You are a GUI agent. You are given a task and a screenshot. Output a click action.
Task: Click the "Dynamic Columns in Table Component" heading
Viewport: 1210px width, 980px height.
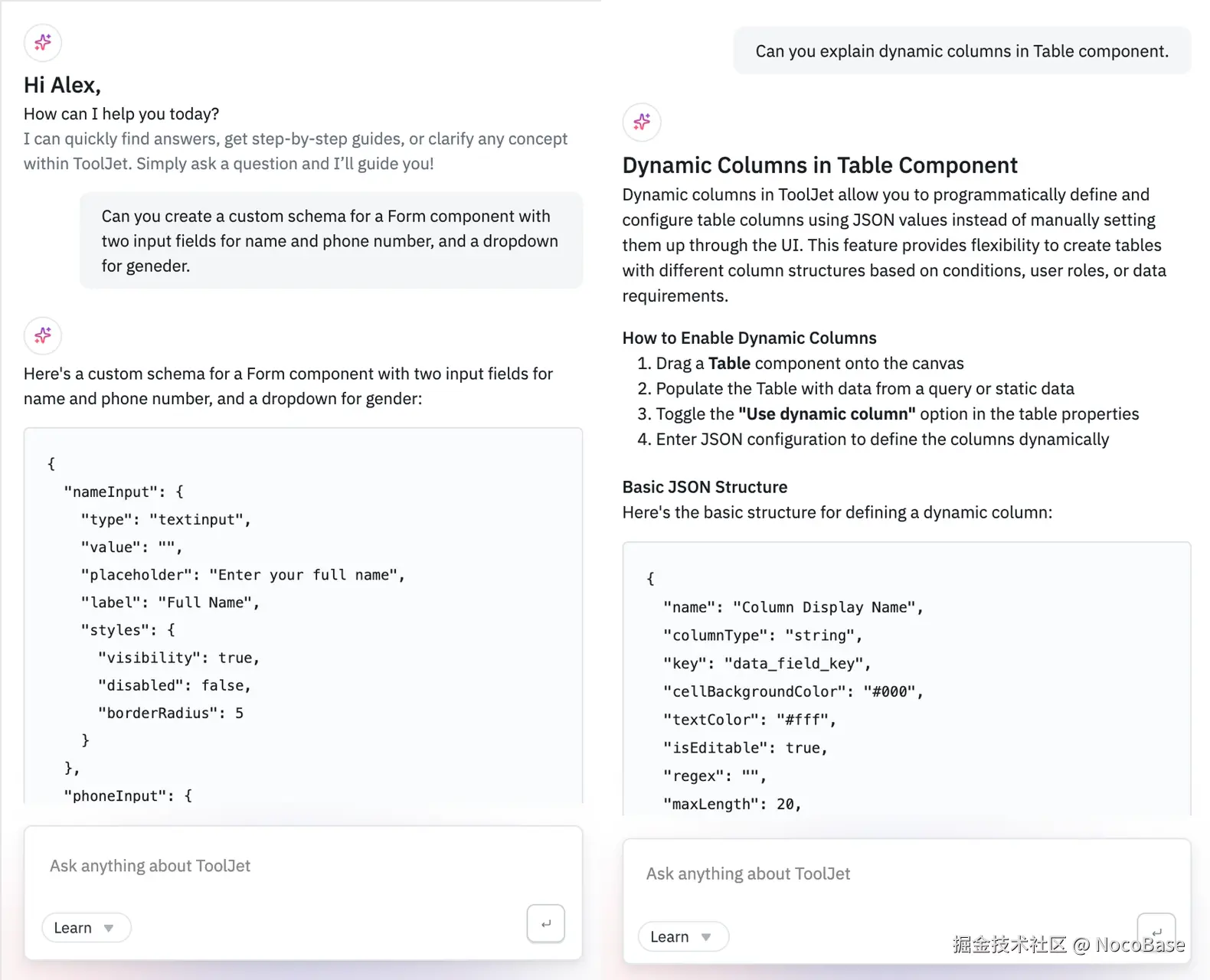click(819, 165)
